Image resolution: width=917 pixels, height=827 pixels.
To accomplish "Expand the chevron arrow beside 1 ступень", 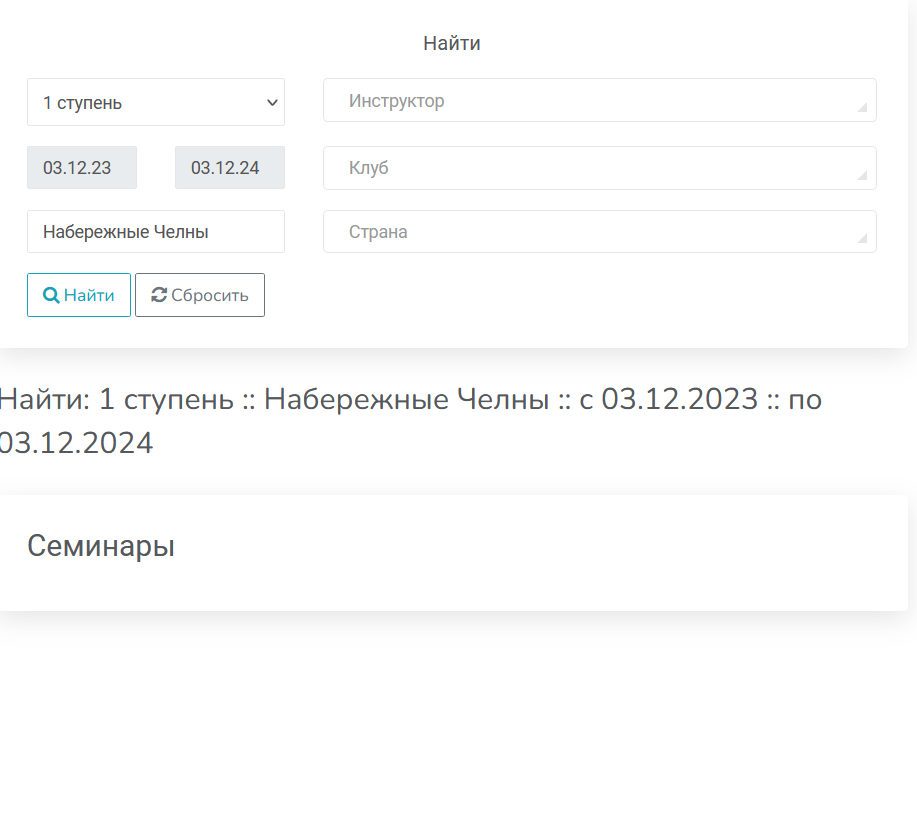I will [271, 102].
